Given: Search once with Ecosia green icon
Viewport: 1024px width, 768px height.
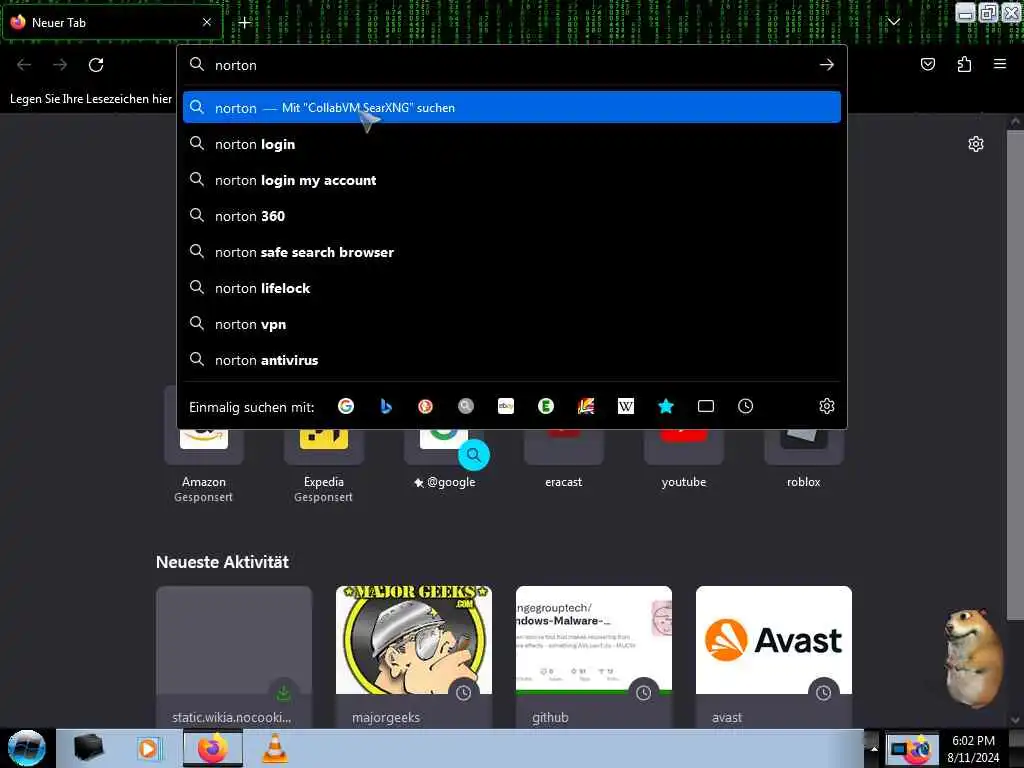Looking at the screenshot, I should [545, 406].
